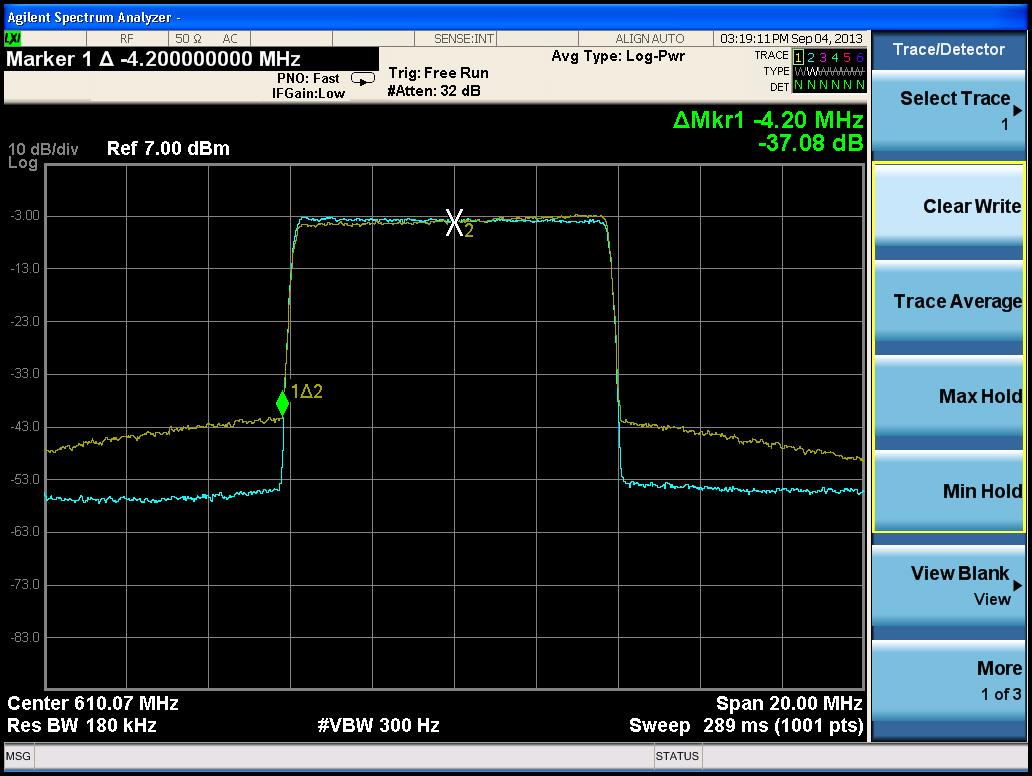Click the #Atten: 32 dB label
Image resolution: width=1032 pixels, height=776 pixels.
click(x=434, y=91)
